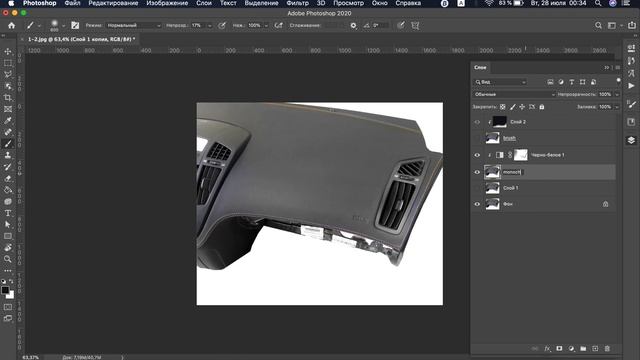Open the Справка menu

[x=408, y=3]
